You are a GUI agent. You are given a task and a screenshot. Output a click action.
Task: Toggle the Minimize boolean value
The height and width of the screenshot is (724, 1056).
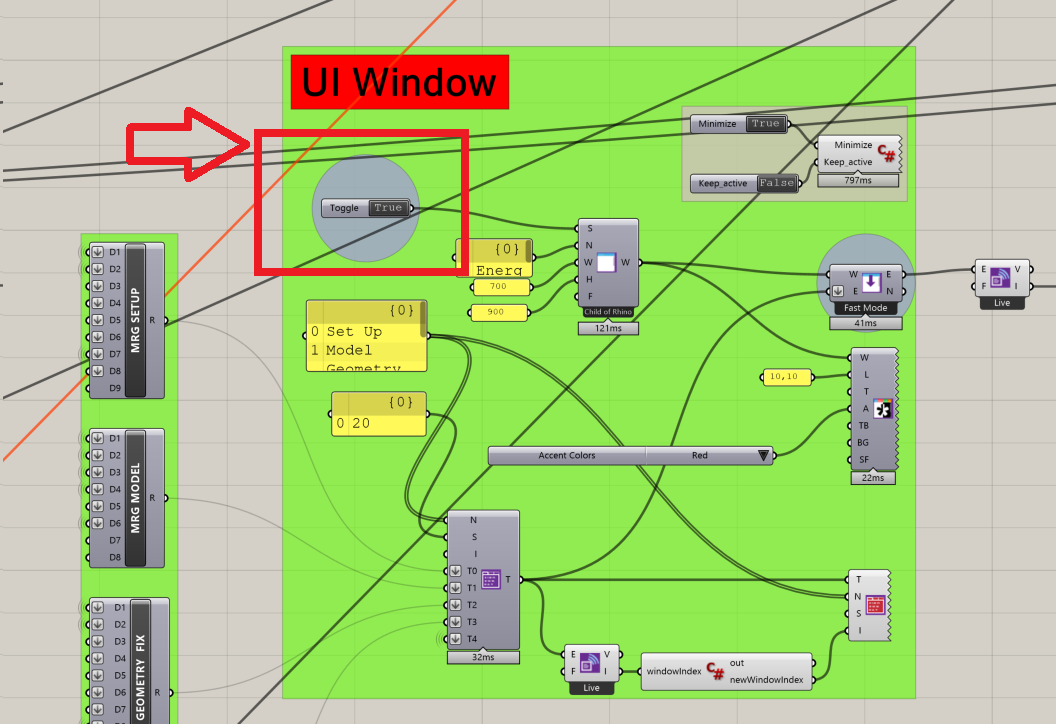pyautogui.click(x=765, y=124)
